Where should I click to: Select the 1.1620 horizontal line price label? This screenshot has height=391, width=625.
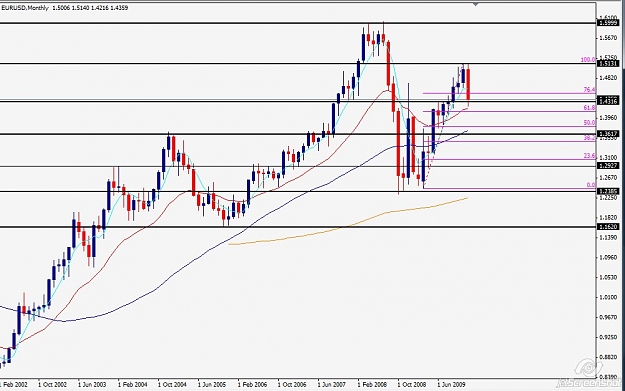(608, 227)
